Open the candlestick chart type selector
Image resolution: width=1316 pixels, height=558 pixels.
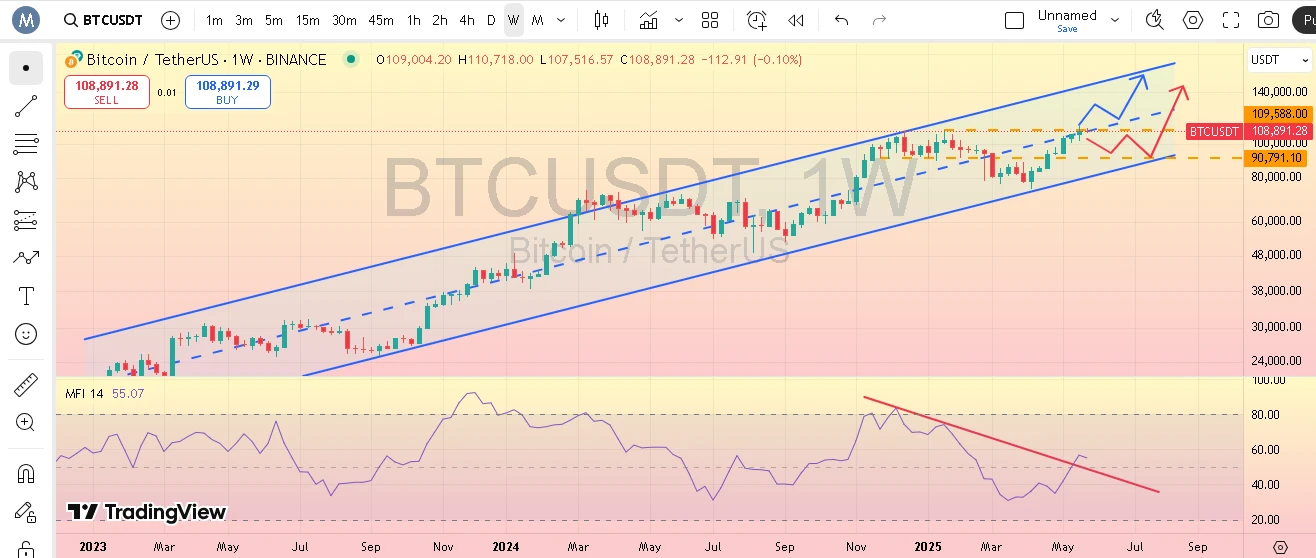pos(601,20)
